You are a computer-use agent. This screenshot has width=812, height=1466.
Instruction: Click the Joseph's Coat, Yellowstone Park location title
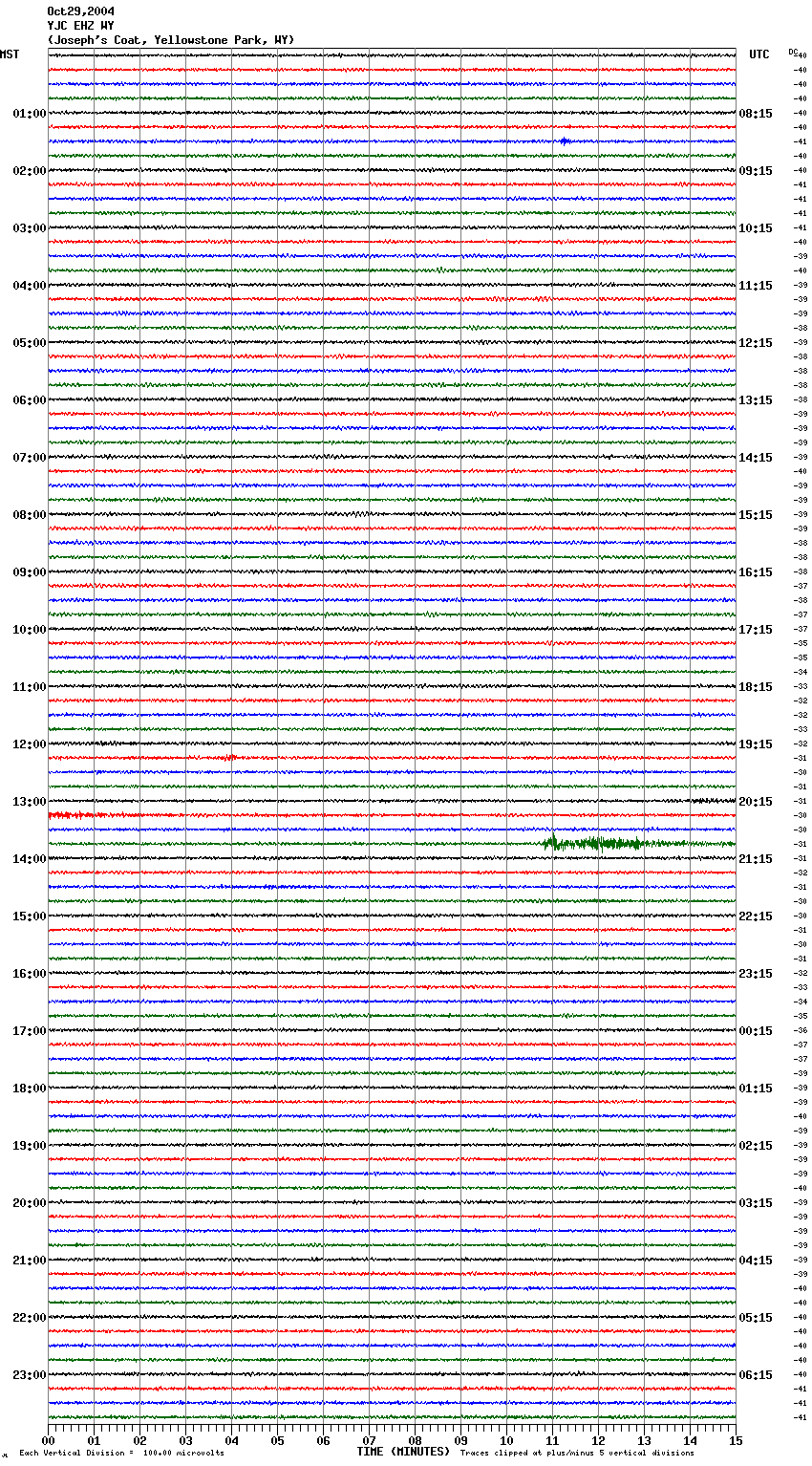pyautogui.click(x=171, y=40)
